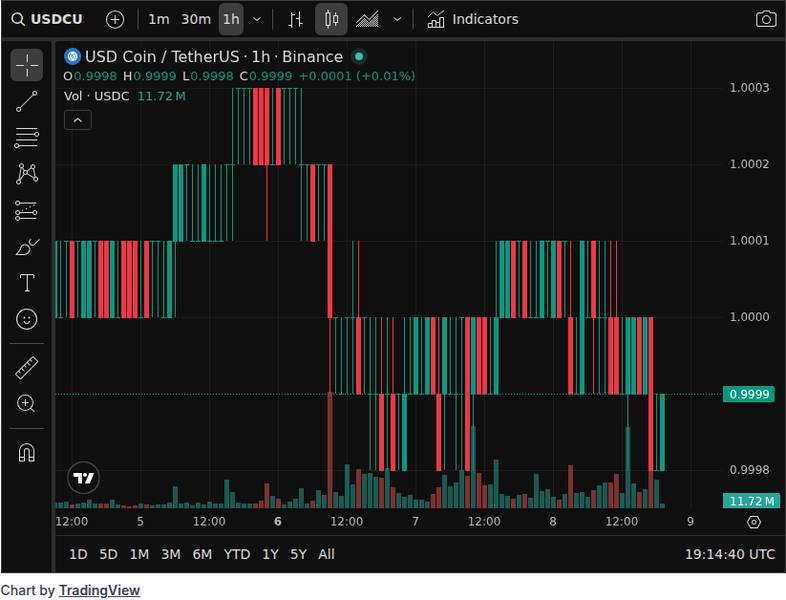
Task: Select the 30m timeframe
Action: (195, 20)
